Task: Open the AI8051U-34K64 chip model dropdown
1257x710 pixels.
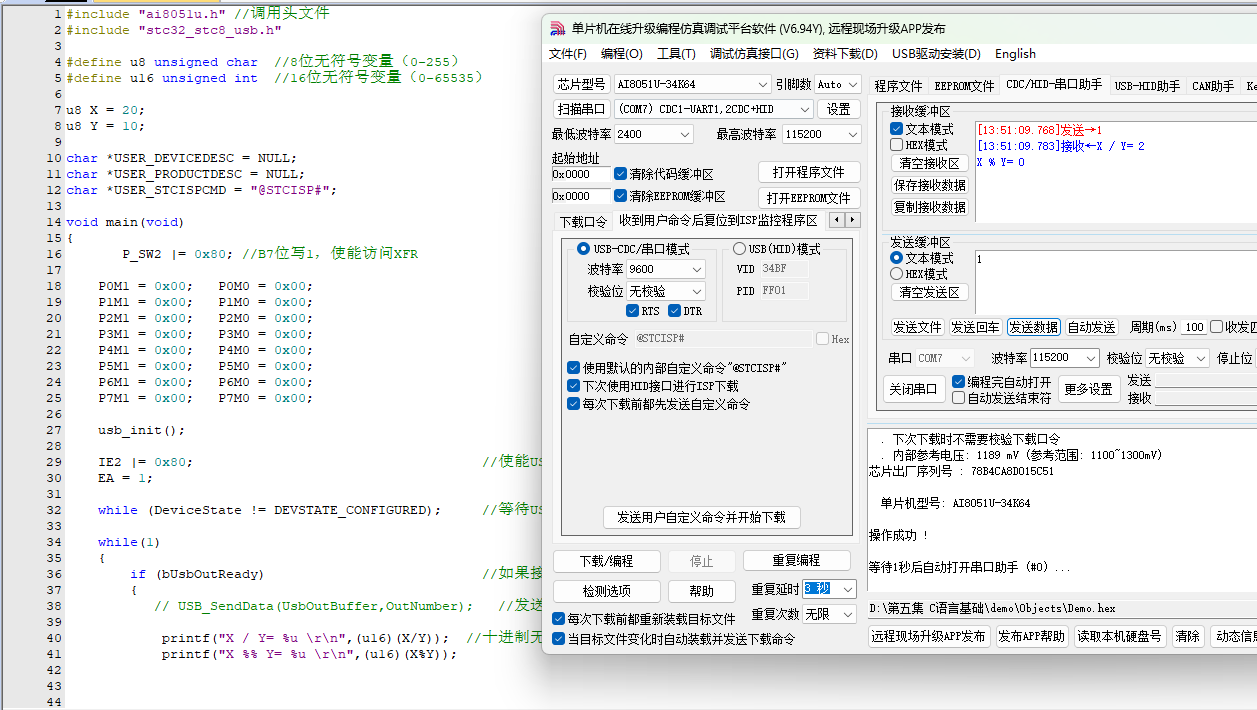Action: (692, 84)
